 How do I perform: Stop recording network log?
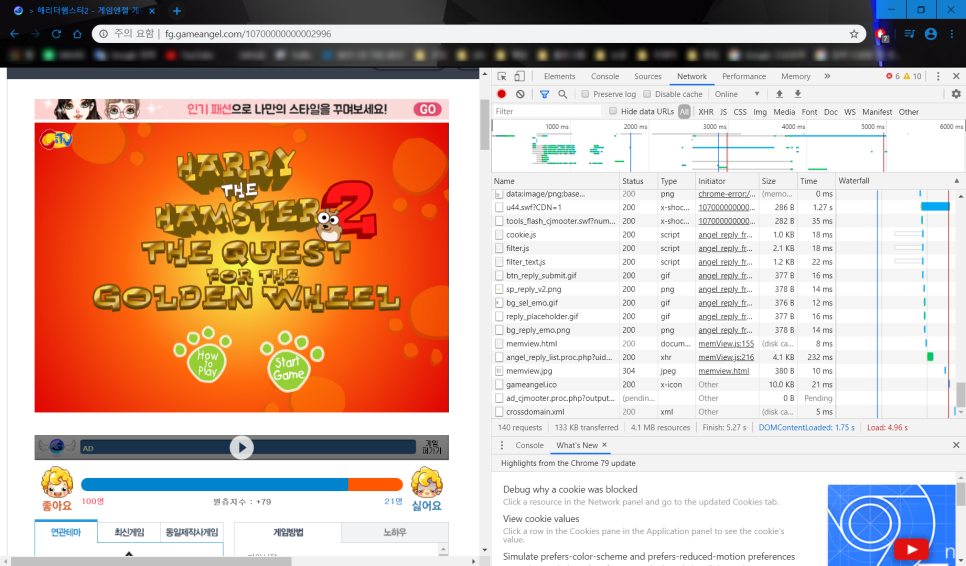[501, 94]
